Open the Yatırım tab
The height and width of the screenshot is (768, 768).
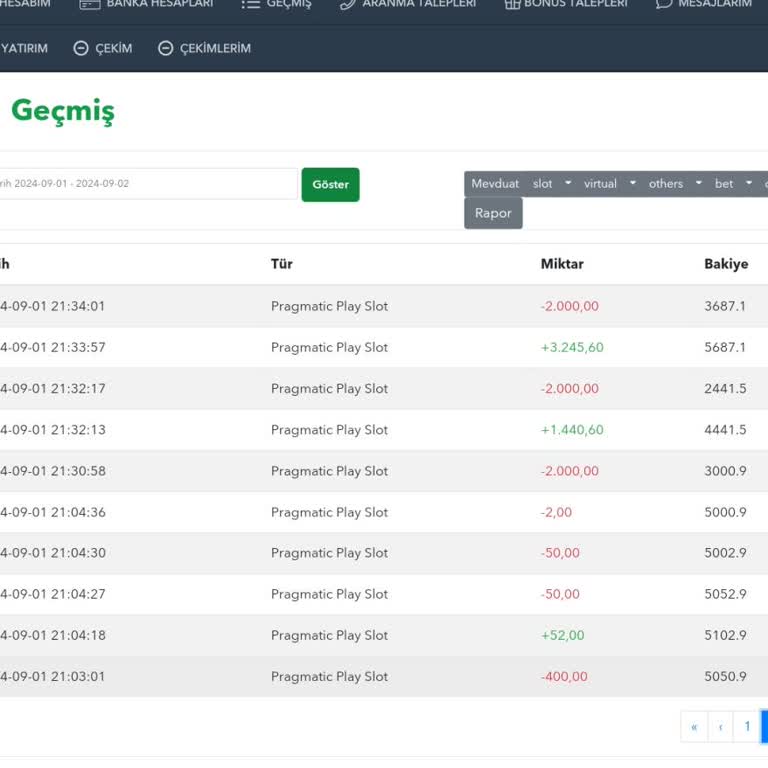24,48
